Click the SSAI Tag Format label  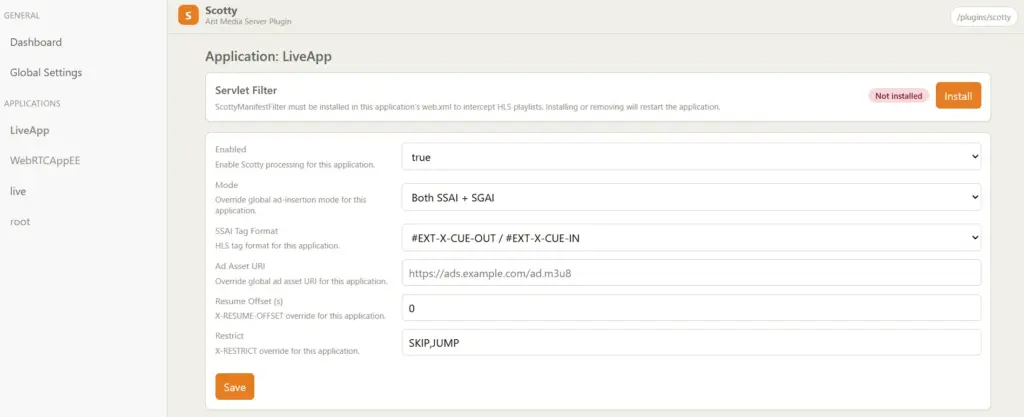(x=247, y=231)
